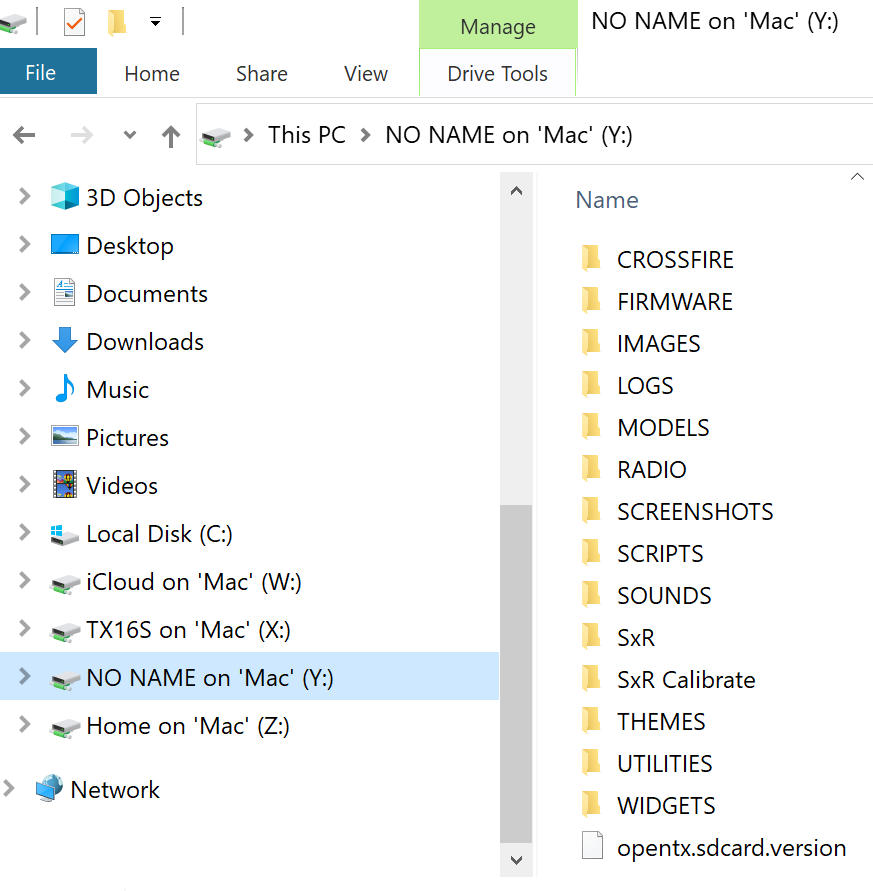
Task: Open the SCREENSHOTS folder
Action: pyautogui.click(x=693, y=511)
